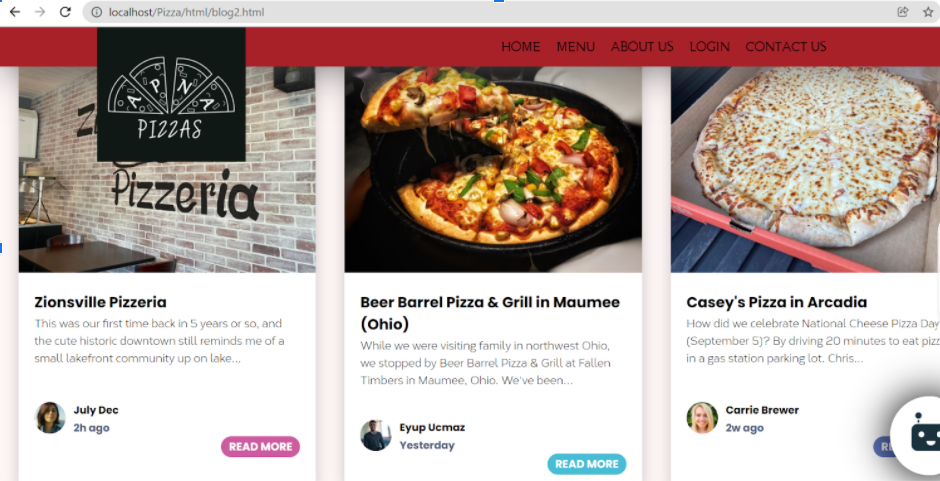Screen dimensions: 940x481
Task: Click the Apna Pizzas logo
Action: click(x=171, y=94)
